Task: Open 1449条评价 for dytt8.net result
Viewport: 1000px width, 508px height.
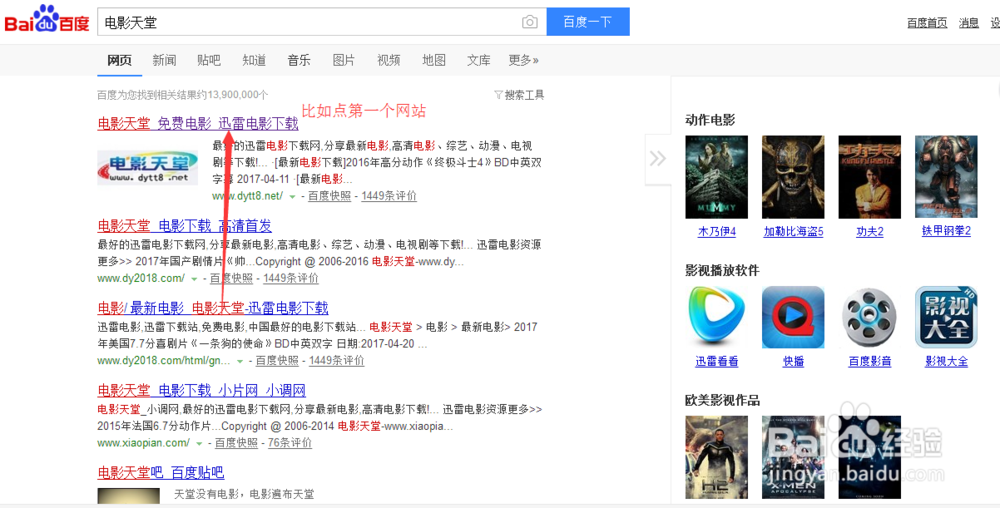Action: coord(389,196)
